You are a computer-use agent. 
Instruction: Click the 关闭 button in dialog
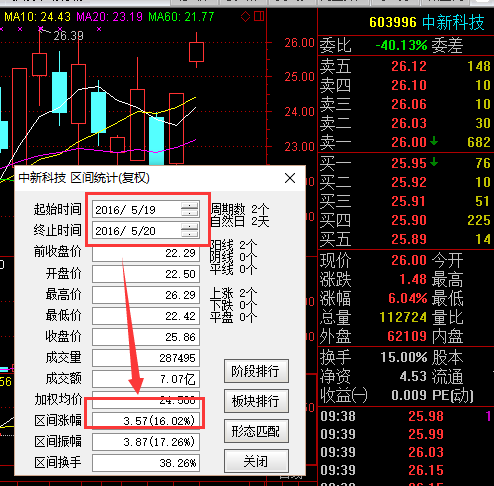click(x=256, y=461)
